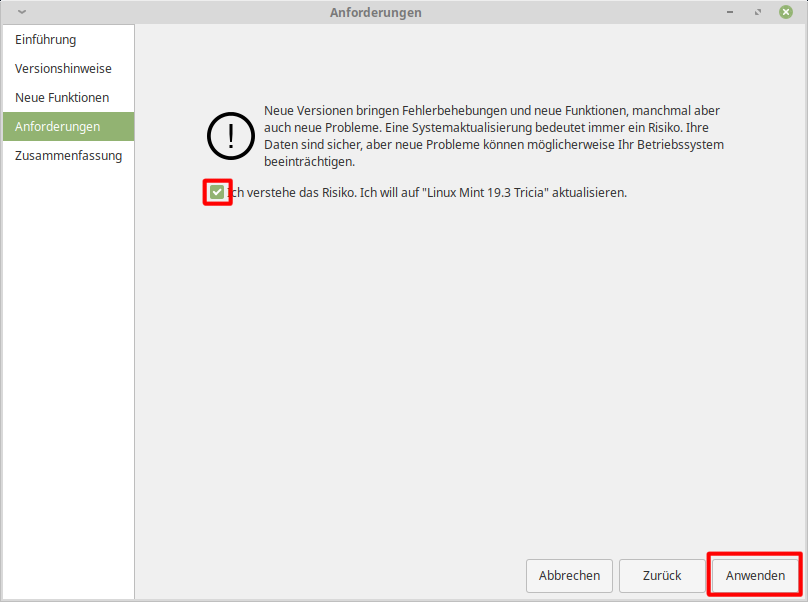This screenshot has width=808, height=602.
Task: Uncheck the risk acknowledgement checkbox
Action: (217, 192)
